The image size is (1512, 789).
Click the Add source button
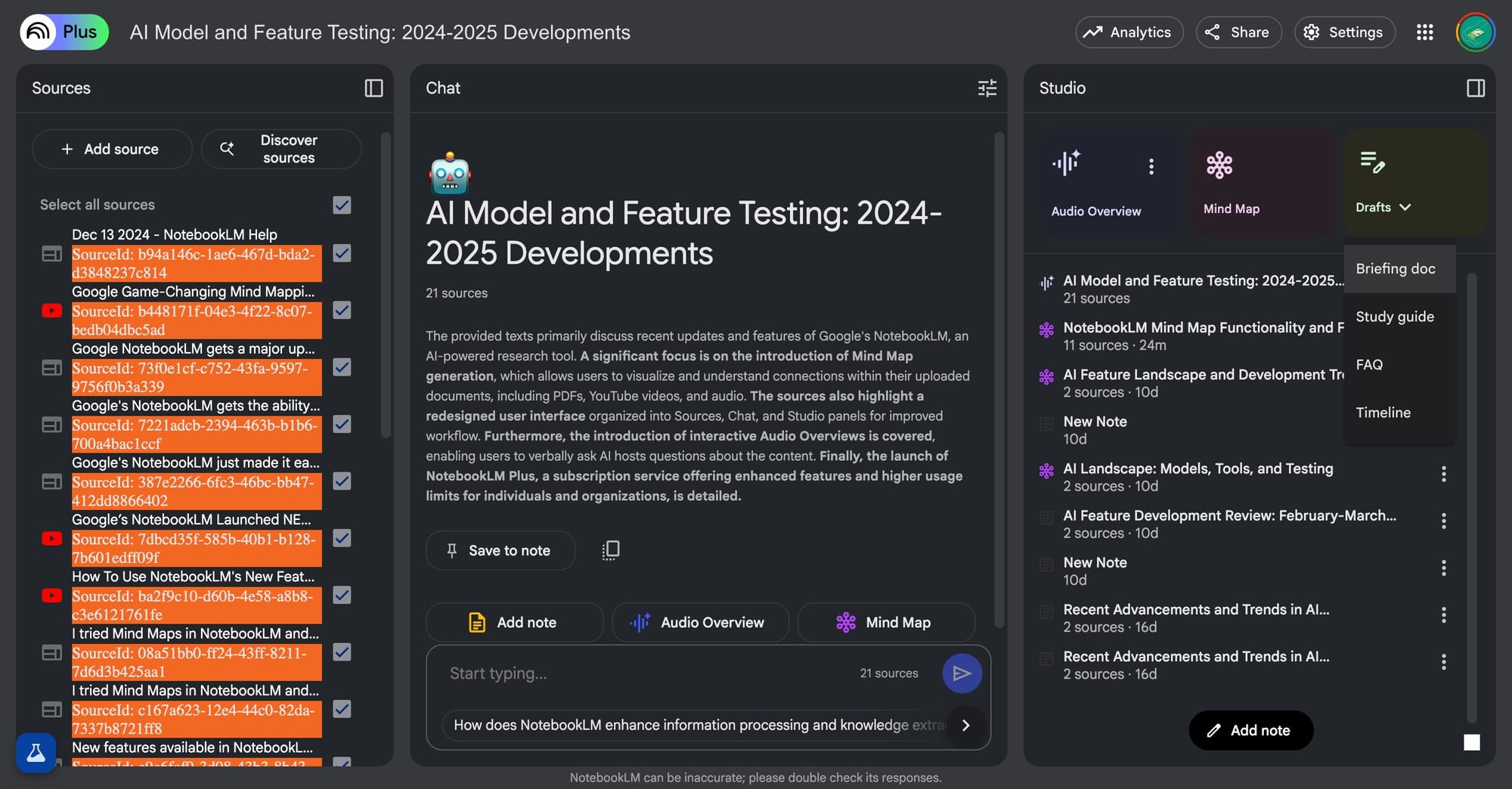click(x=112, y=149)
